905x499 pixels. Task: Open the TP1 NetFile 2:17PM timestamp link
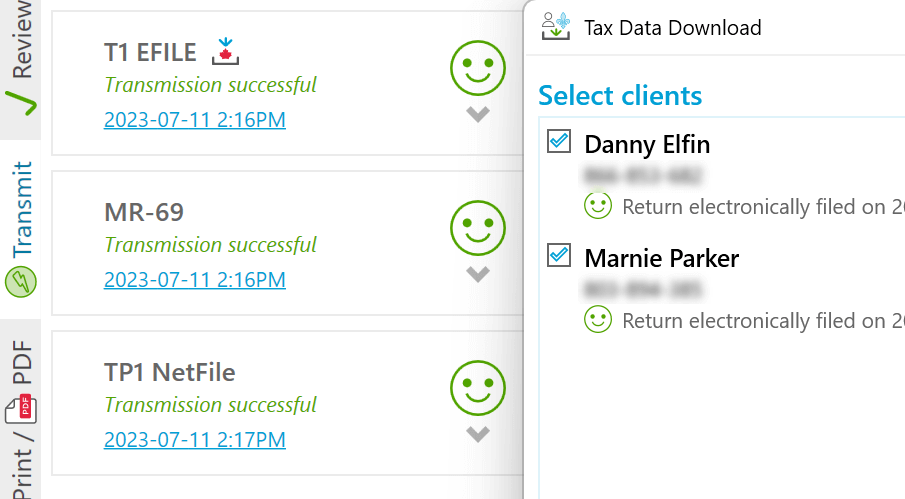pyautogui.click(x=195, y=440)
